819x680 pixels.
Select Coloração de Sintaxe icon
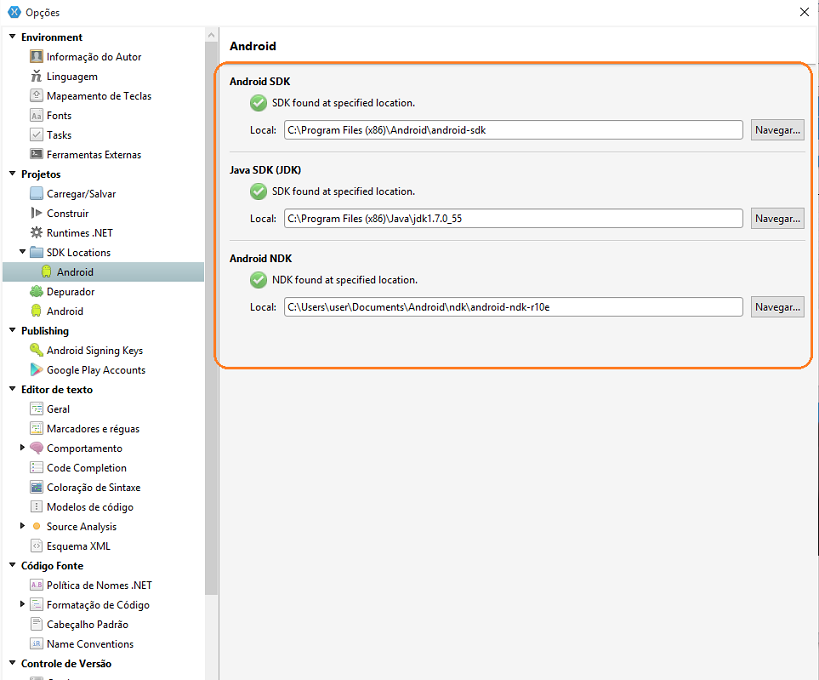[36, 487]
